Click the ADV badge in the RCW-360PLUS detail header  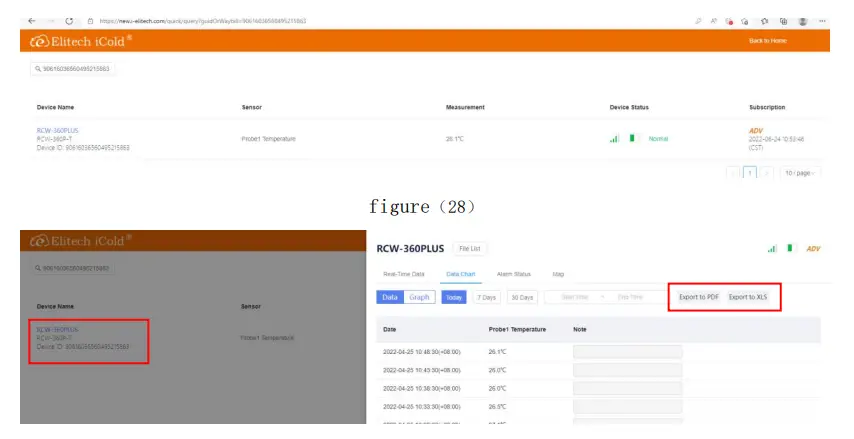(813, 249)
